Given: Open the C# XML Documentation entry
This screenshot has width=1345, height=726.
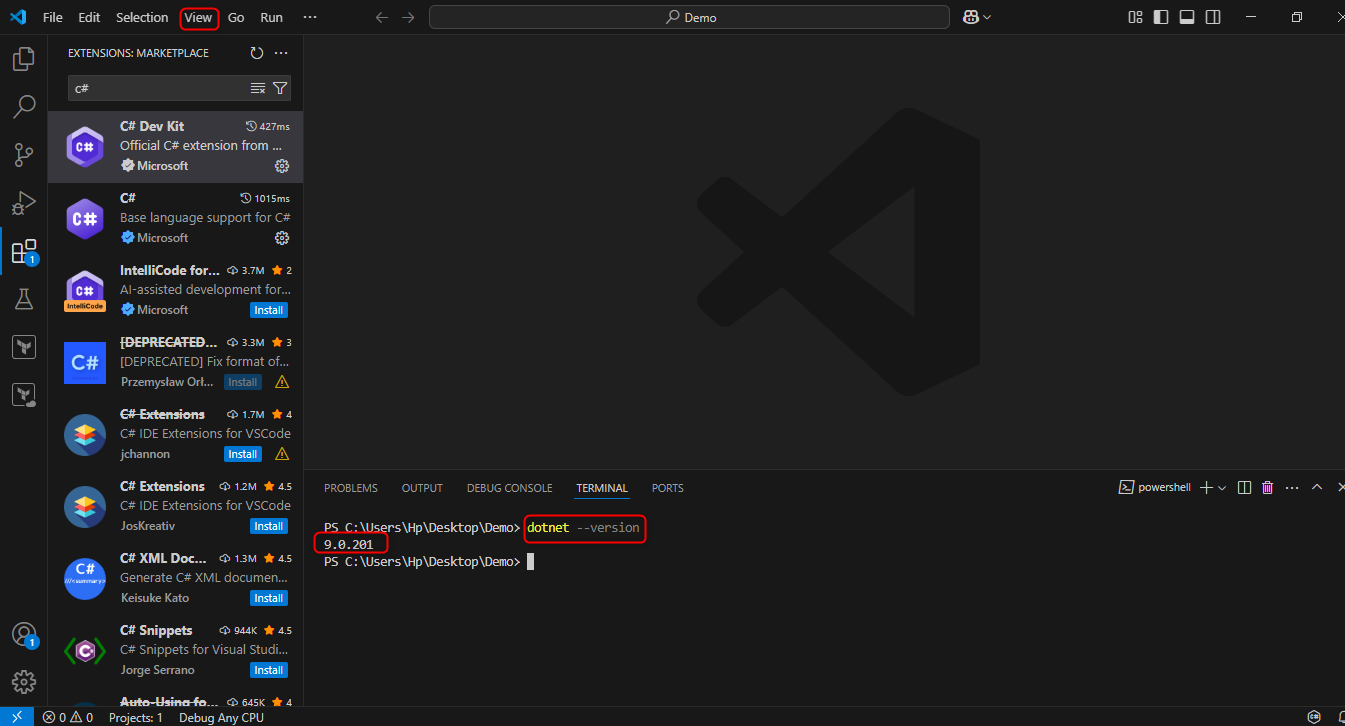Looking at the screenshot, I should [x=175, y=578].
